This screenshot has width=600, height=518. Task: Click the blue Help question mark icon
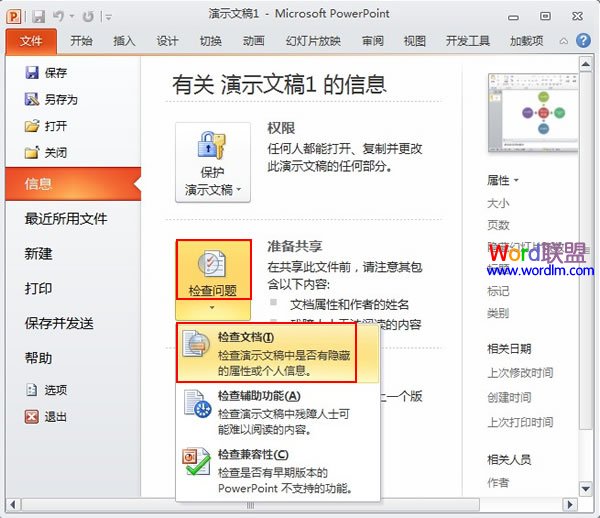[583, 40]
